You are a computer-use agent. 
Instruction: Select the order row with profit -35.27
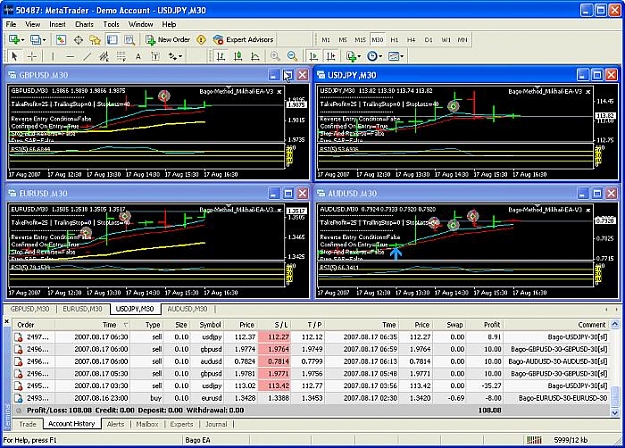311,386
